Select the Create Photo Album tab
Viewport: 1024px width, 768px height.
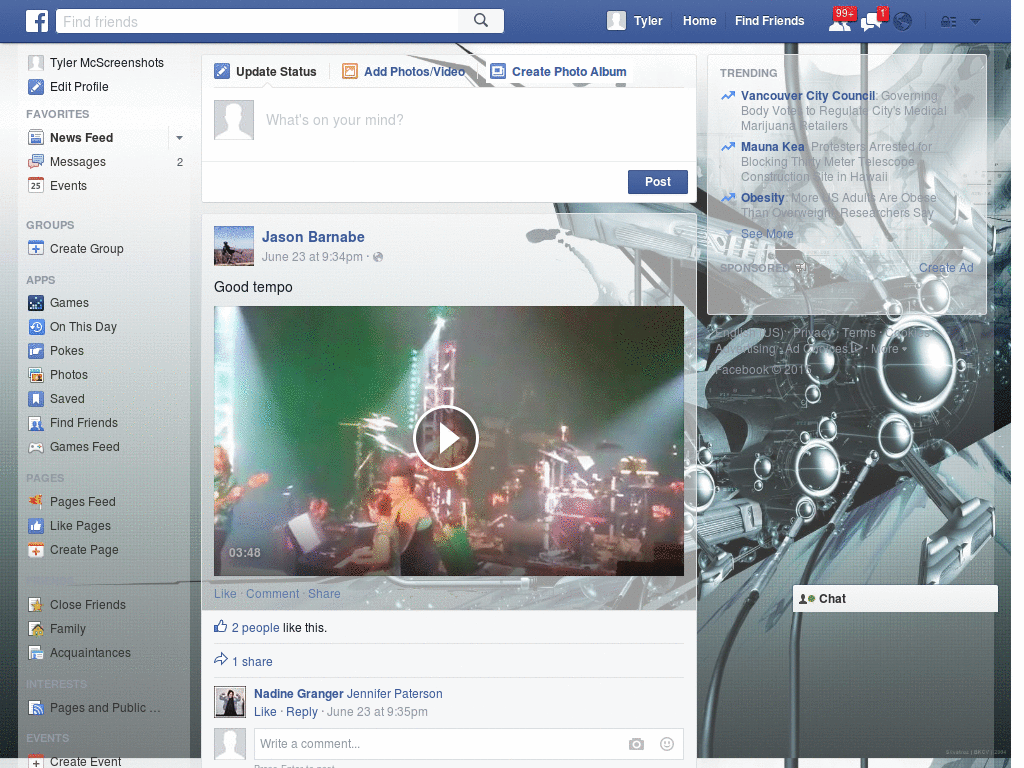click(x=558, y=72)
